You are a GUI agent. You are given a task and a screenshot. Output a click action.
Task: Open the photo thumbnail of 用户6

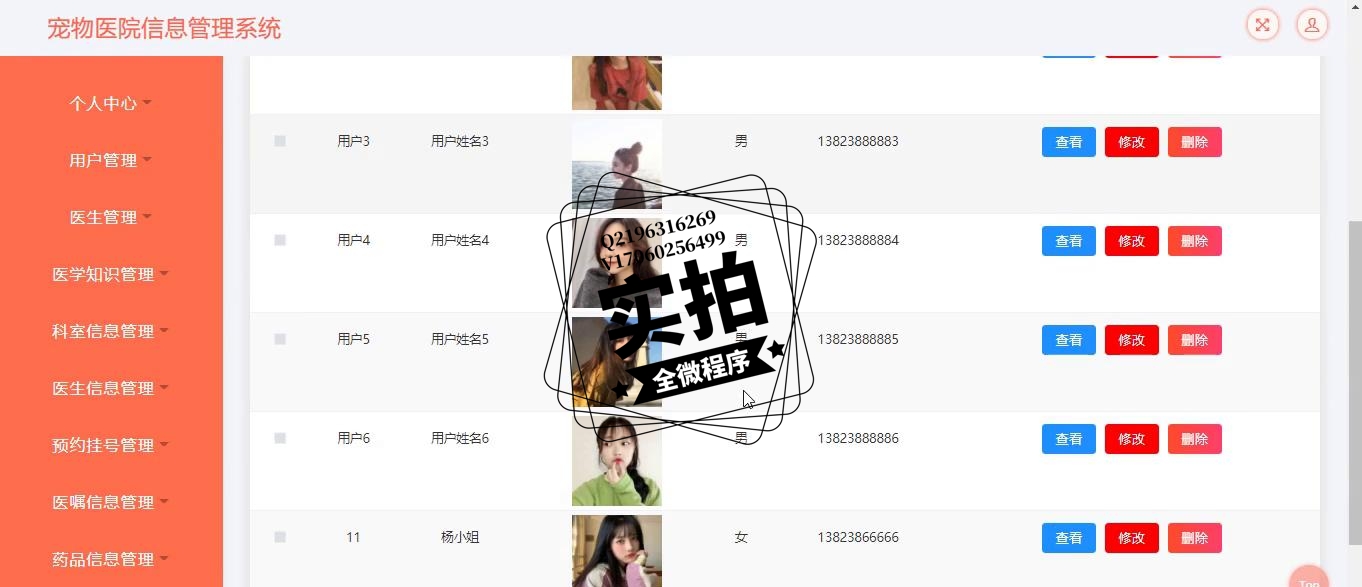click(617, 461)
